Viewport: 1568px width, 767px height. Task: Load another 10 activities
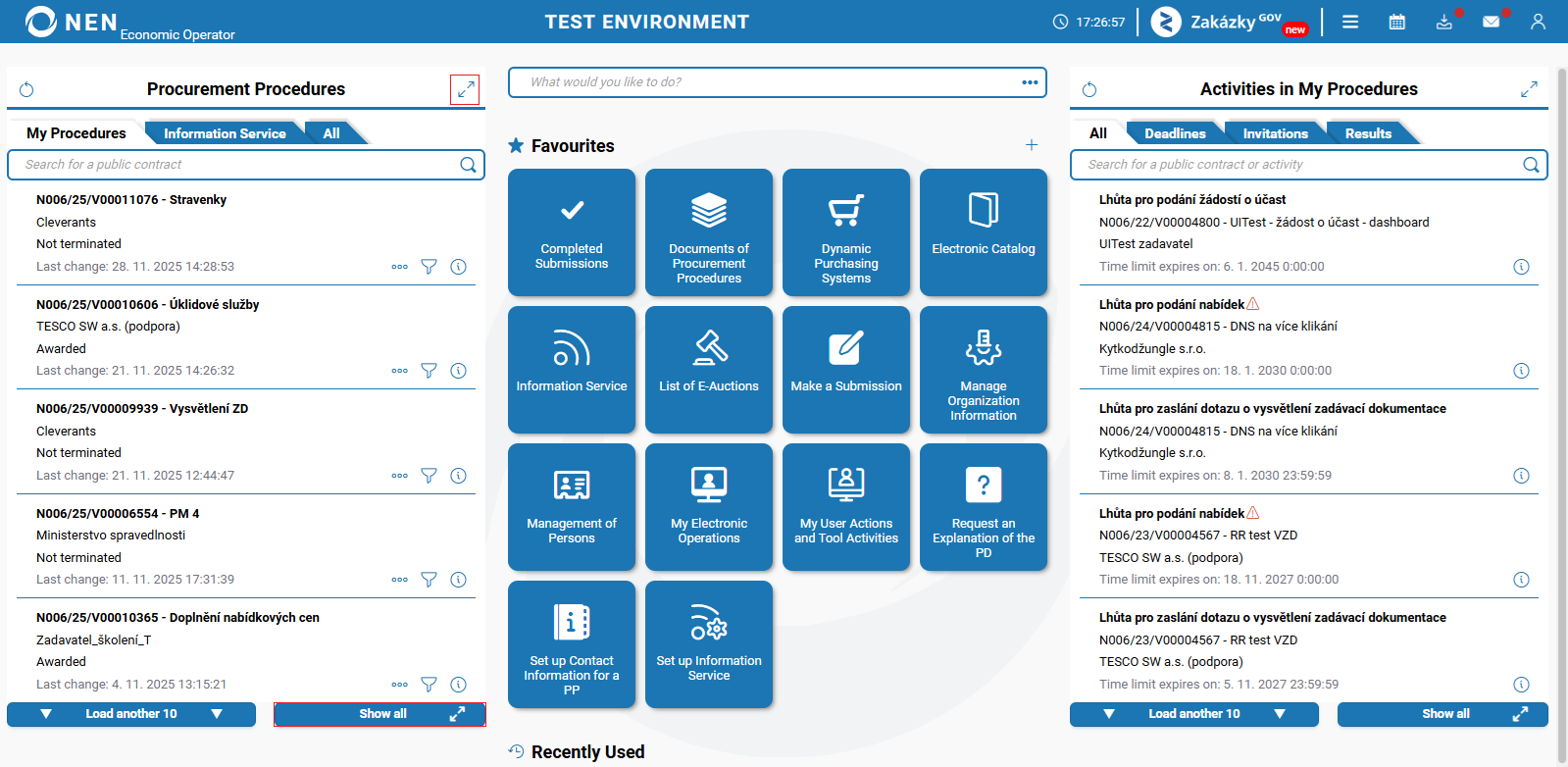click(x=1194, y=714)
